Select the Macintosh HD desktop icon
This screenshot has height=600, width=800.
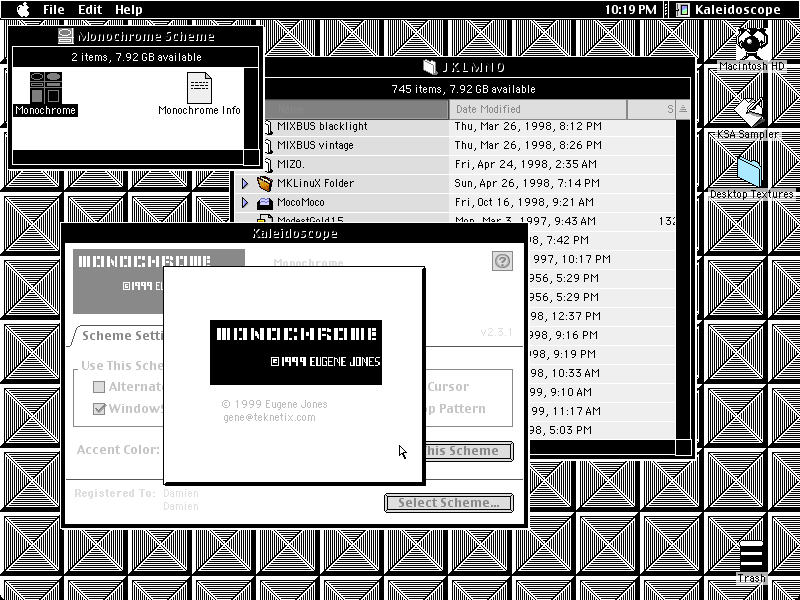[x=752, y=44]
